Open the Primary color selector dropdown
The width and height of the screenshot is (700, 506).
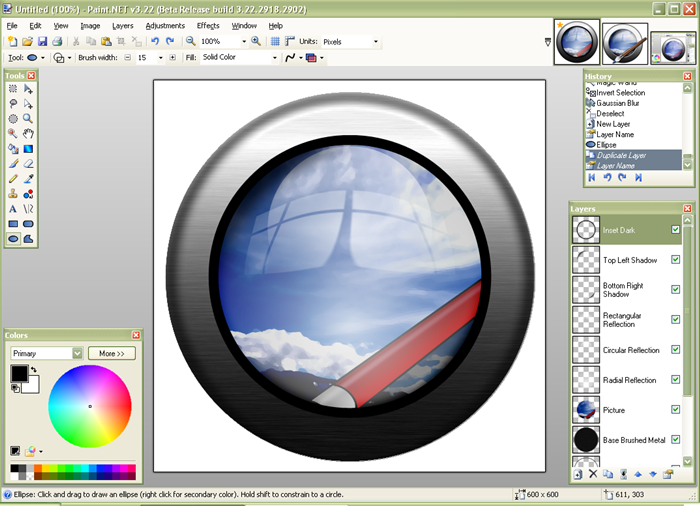(77, 353)
